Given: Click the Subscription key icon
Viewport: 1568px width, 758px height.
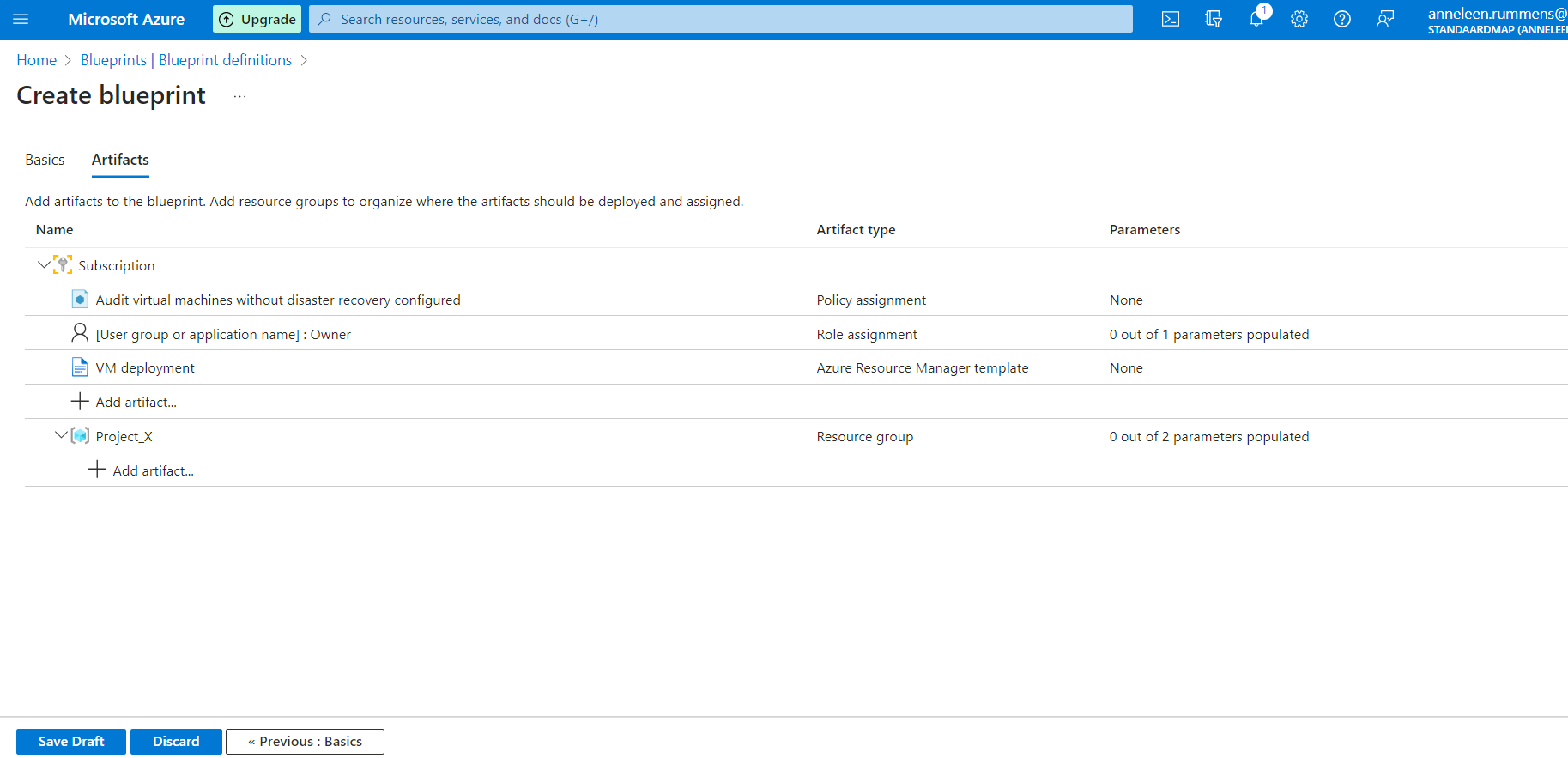Looking at the screenshot, I should coord(63,264).
